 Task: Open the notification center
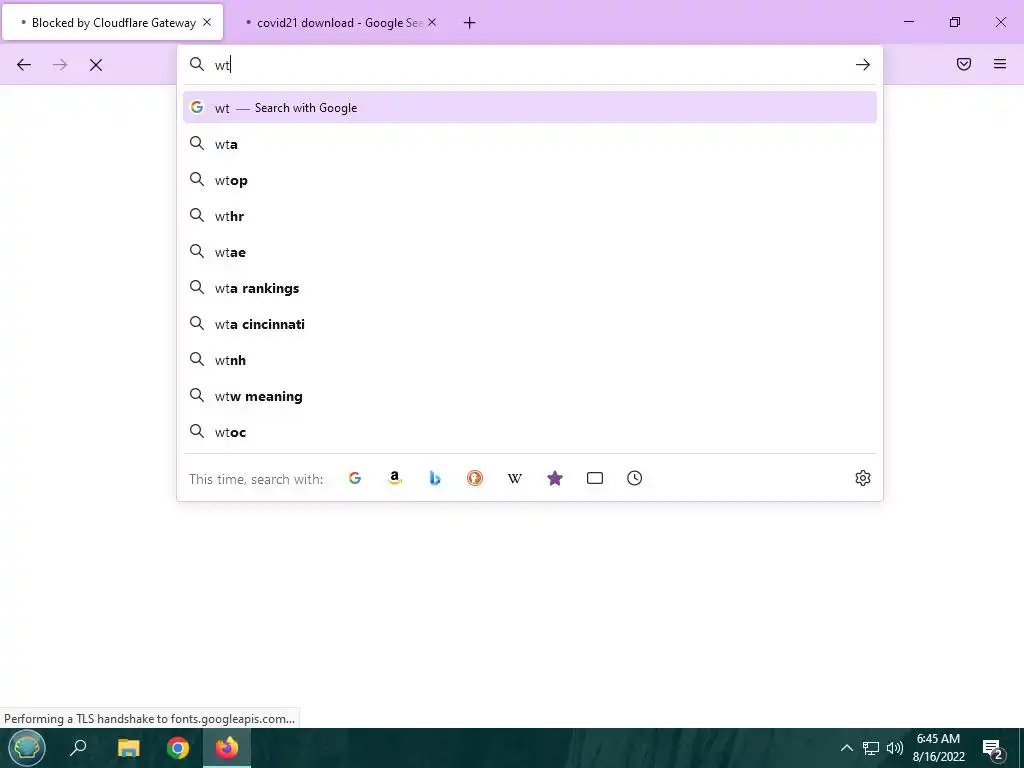(993, 748)
